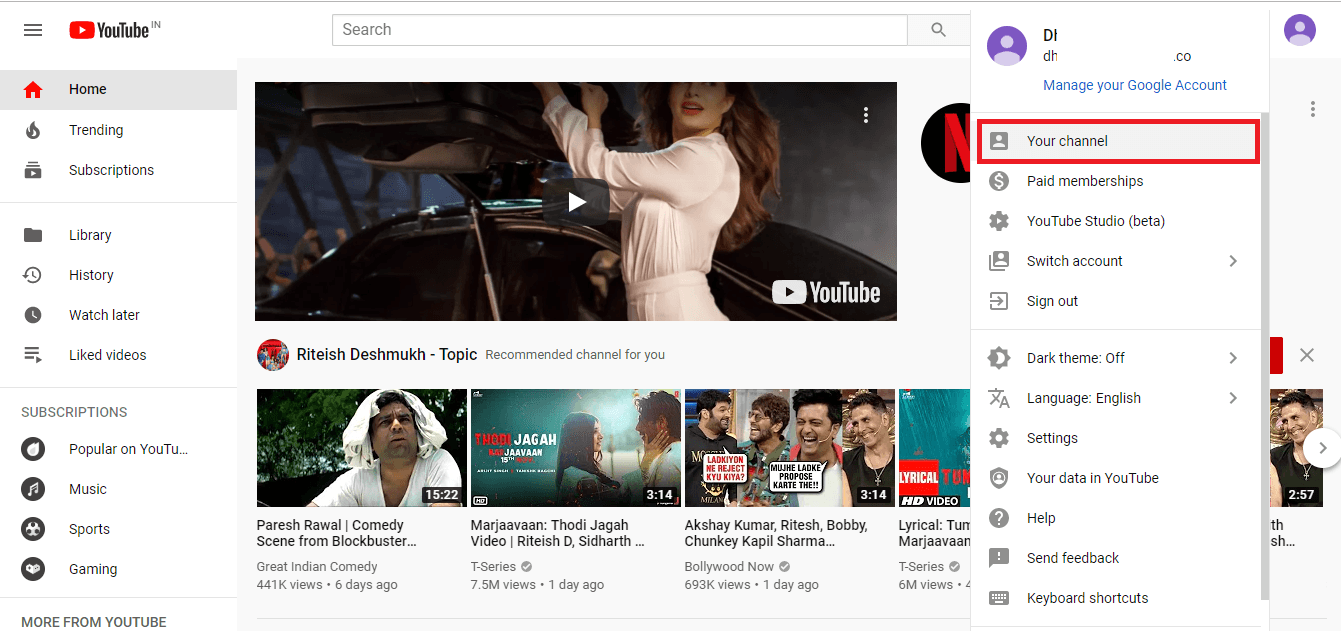Viewport: 1341px width, 631px height.
Task: Click Send feedback exclamation icon
Action: pyautogui.click(x=999, y=558)
